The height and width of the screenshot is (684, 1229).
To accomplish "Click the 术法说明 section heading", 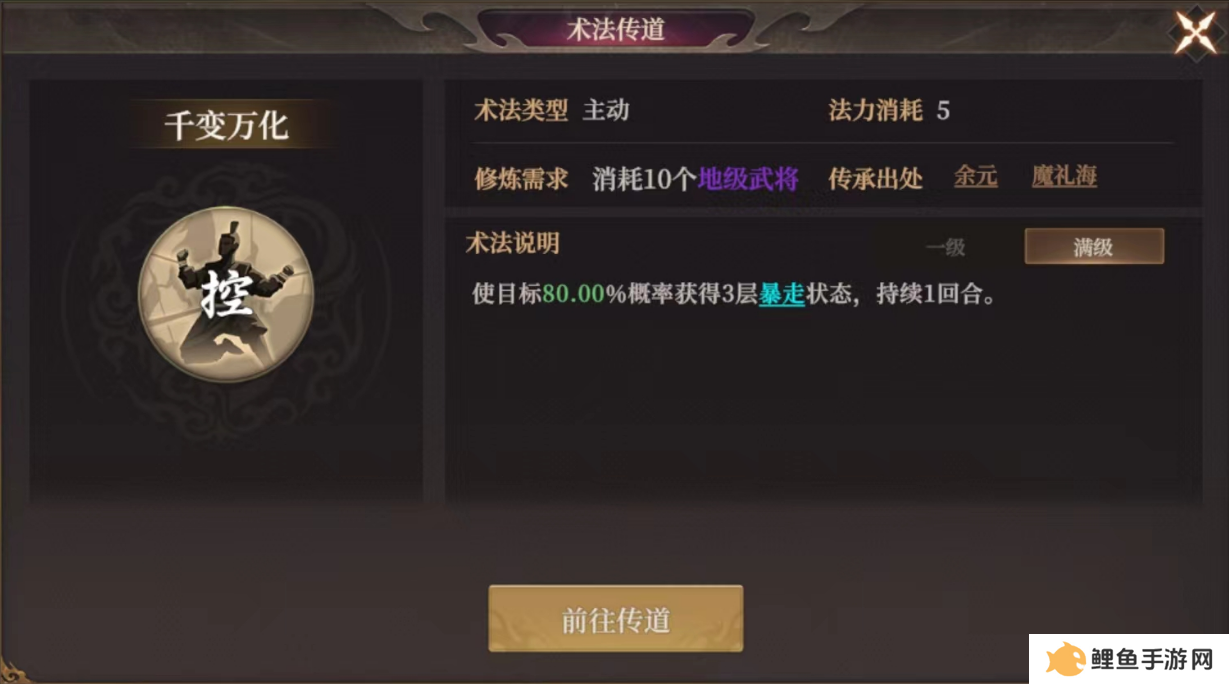I will (513, 243).
